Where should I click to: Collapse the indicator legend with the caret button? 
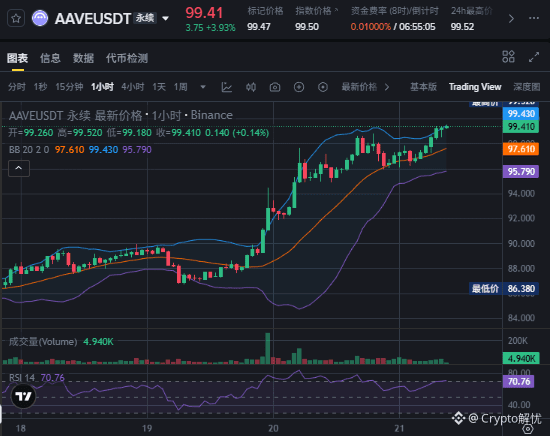[19, 168]
